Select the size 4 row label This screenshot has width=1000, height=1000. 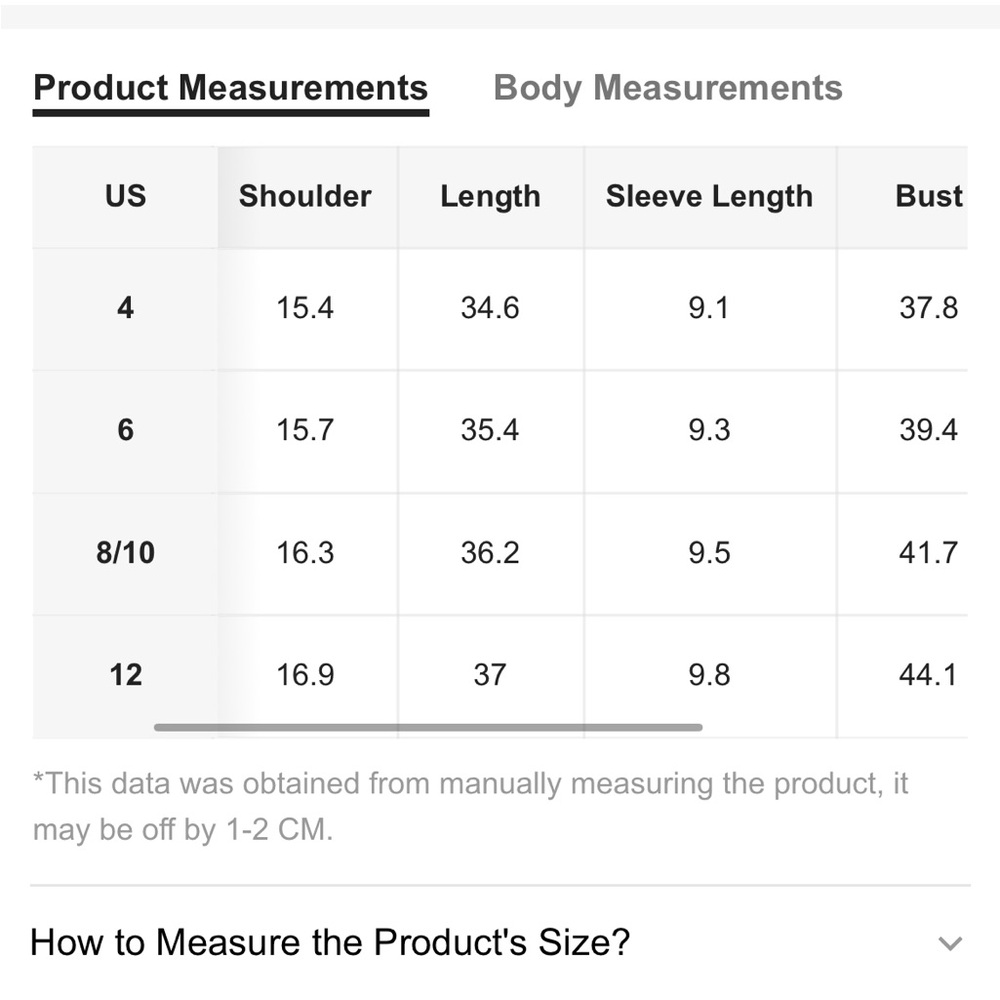point(126,308)
